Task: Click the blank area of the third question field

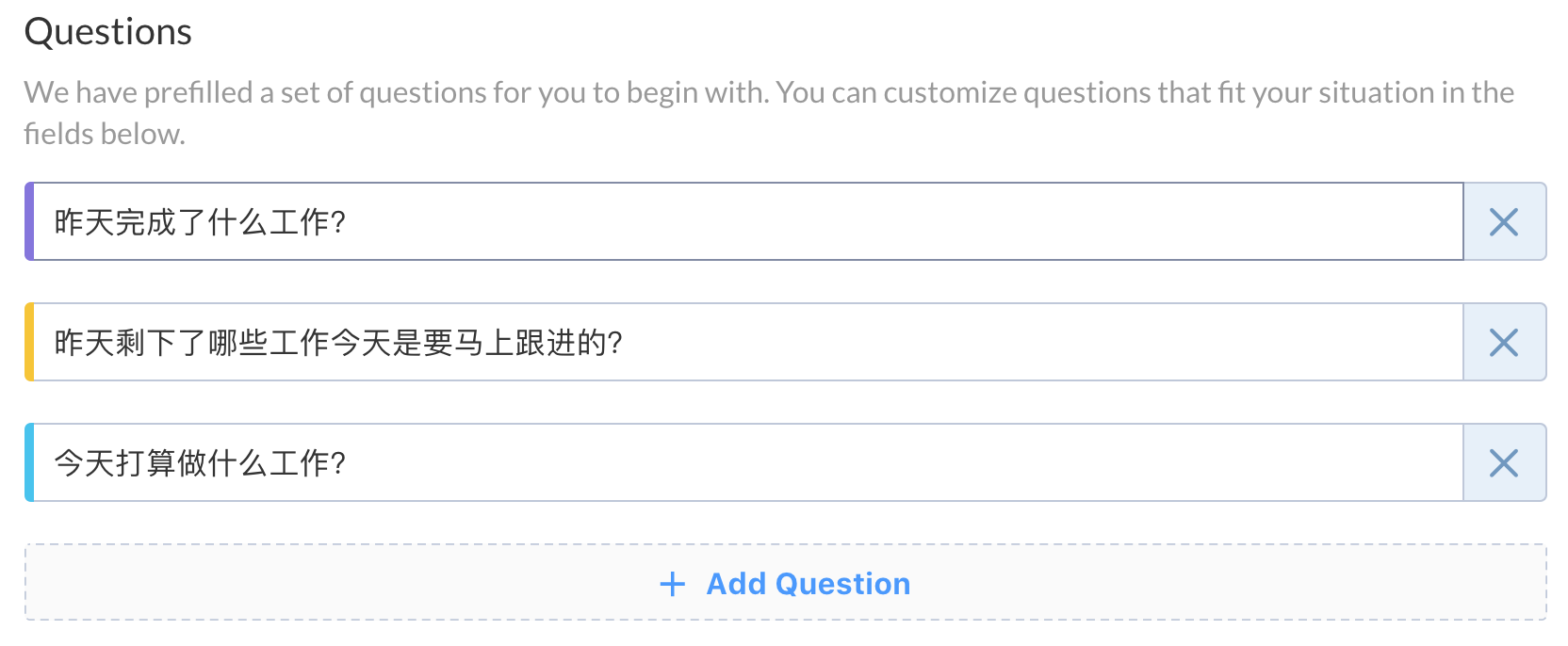Action: [942, 463]
